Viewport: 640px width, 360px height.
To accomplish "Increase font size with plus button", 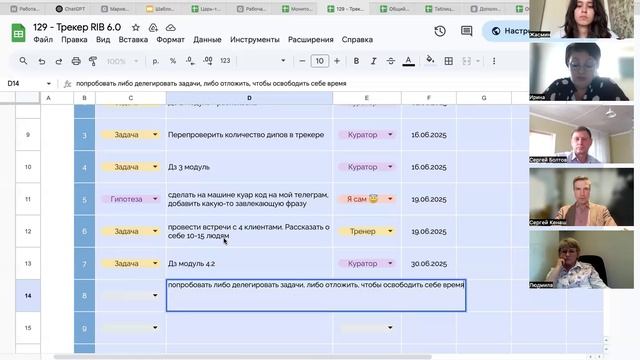I will click(337, 61).
